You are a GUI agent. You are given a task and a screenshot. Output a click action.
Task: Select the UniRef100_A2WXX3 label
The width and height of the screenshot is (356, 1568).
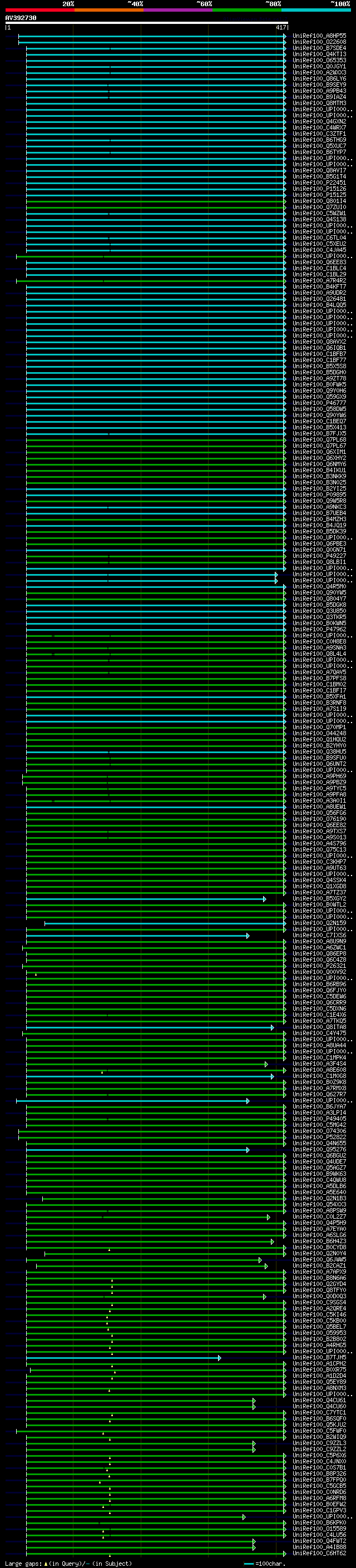click(319, 72)
